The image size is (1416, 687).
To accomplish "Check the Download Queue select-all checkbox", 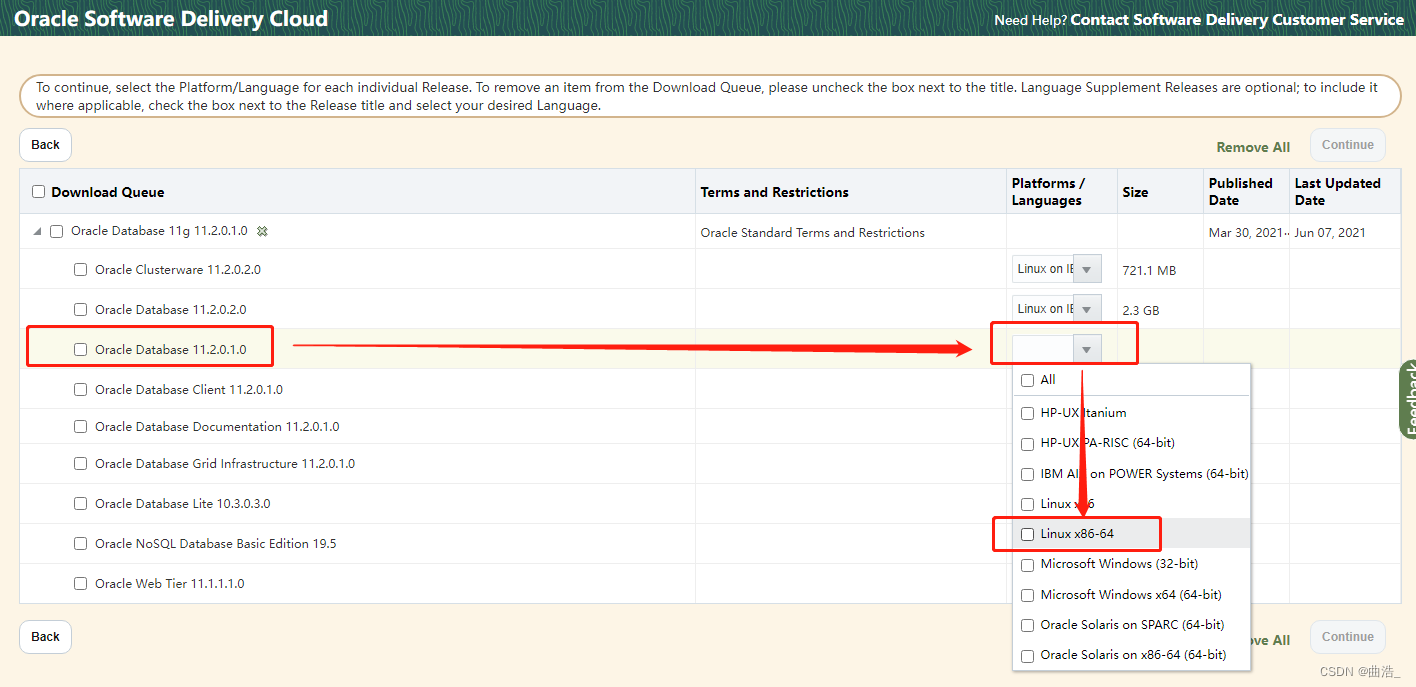I will [x=39, y=192].
